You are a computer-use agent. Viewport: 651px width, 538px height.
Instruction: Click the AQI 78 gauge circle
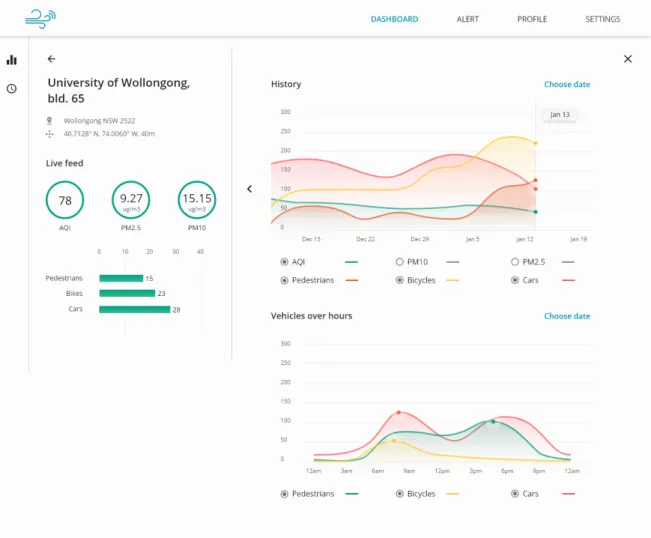[x=65, y=200]
